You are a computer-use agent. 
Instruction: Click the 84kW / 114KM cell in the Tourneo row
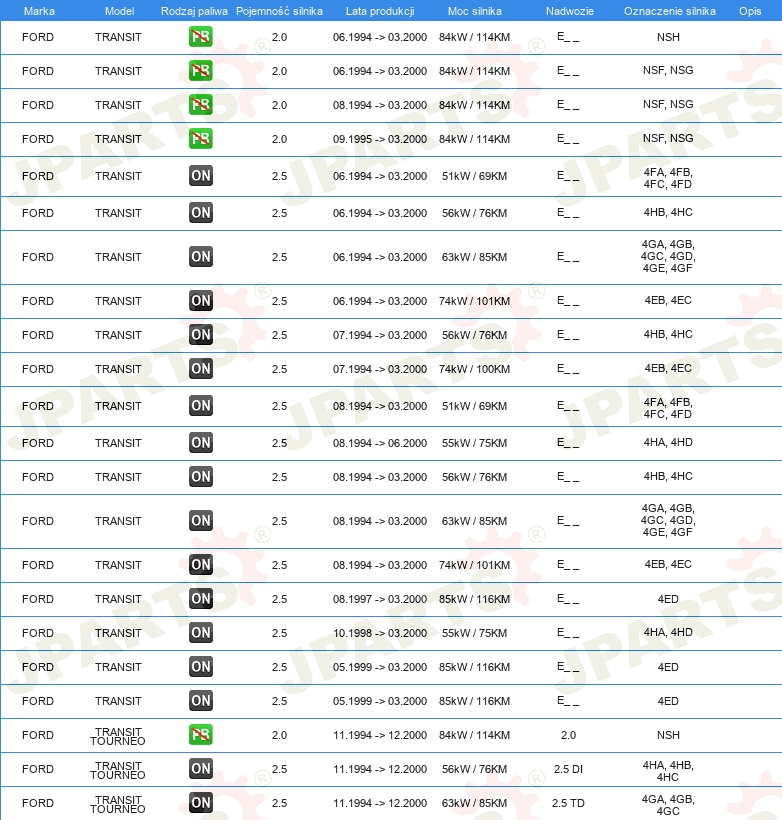pyautogui.click(x=474, y=735)
